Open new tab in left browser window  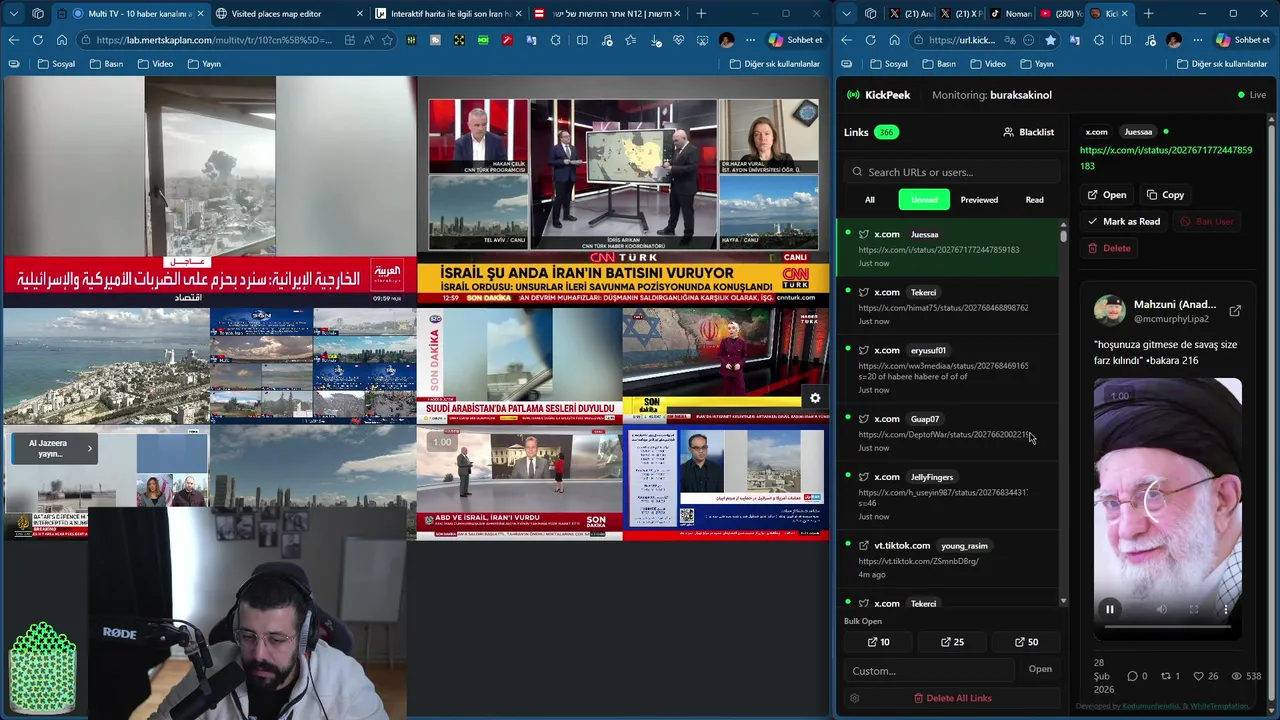[x=701, y=14]
